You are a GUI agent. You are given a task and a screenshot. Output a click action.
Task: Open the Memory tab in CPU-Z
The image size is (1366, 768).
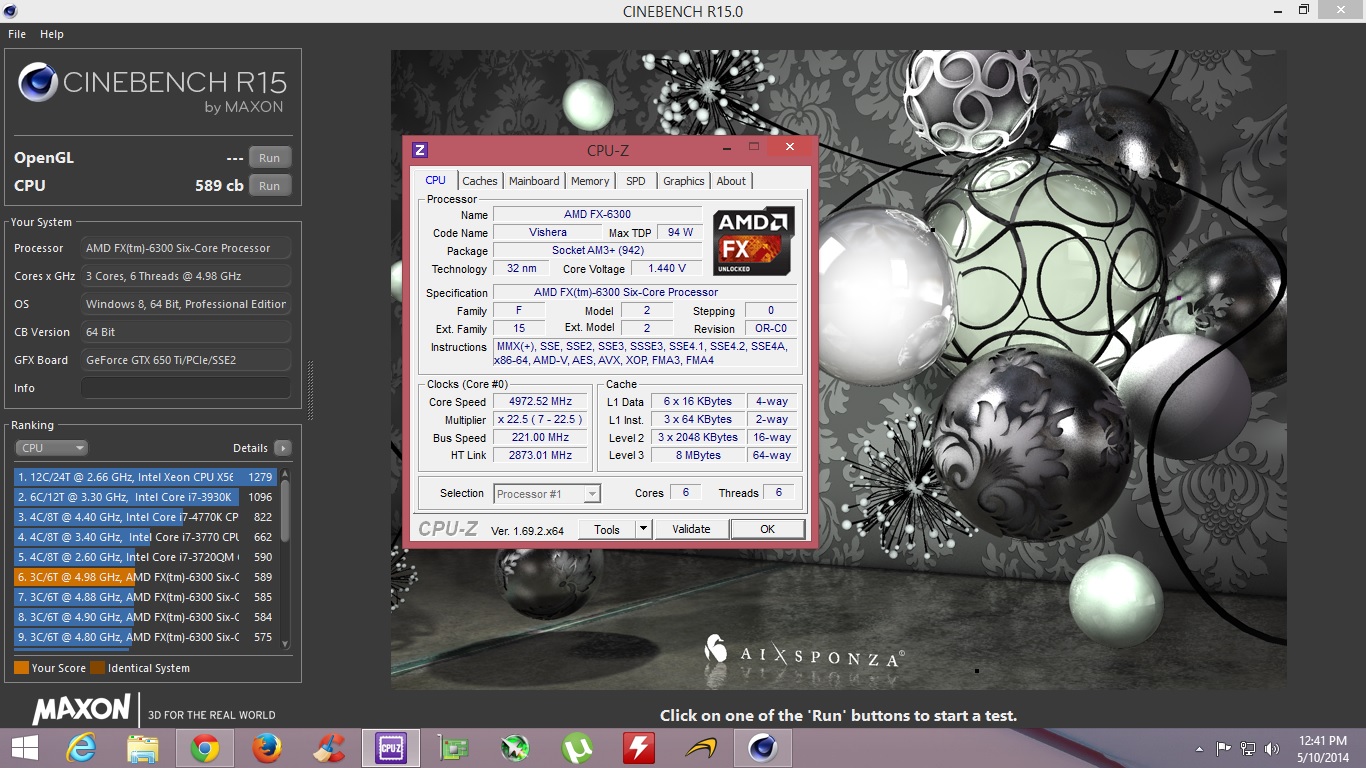(590, 181)
